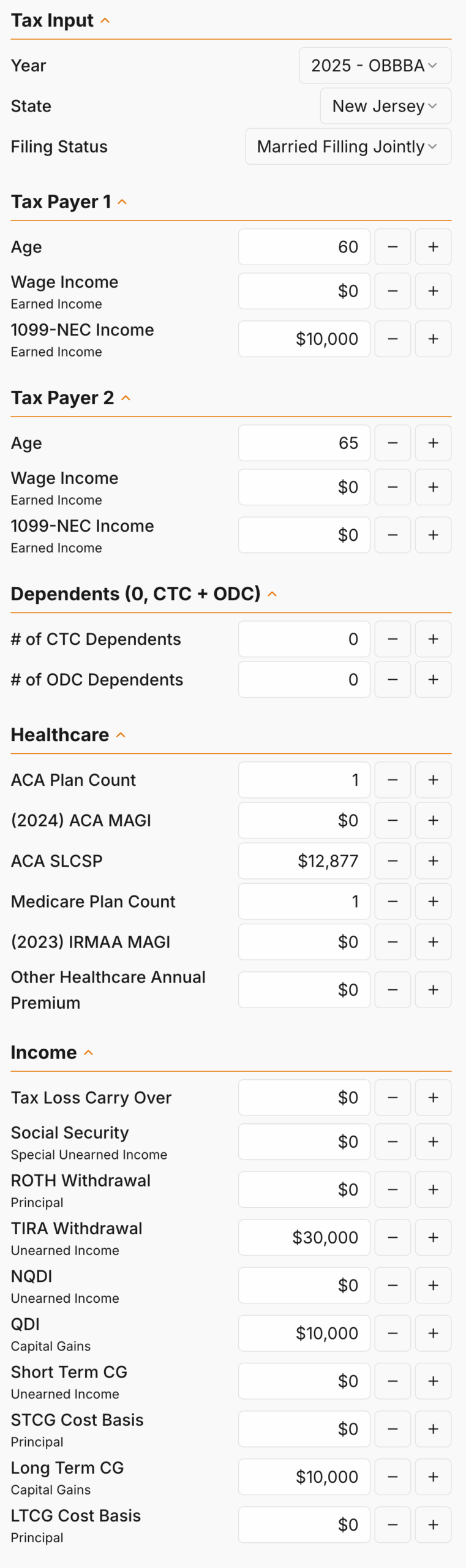Increase number of CTC Dependents

(x=433, y=639)
